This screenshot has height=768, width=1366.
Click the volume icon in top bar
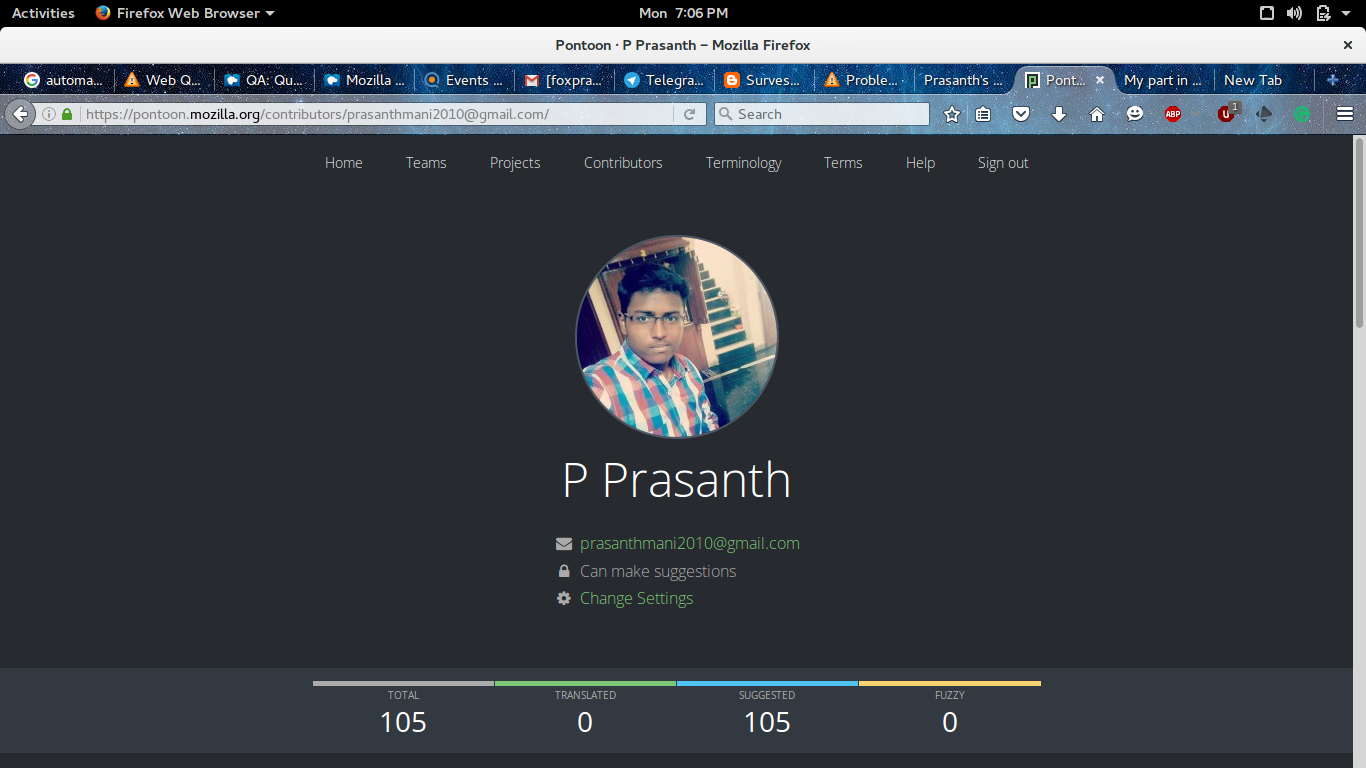click(1294, 13)
